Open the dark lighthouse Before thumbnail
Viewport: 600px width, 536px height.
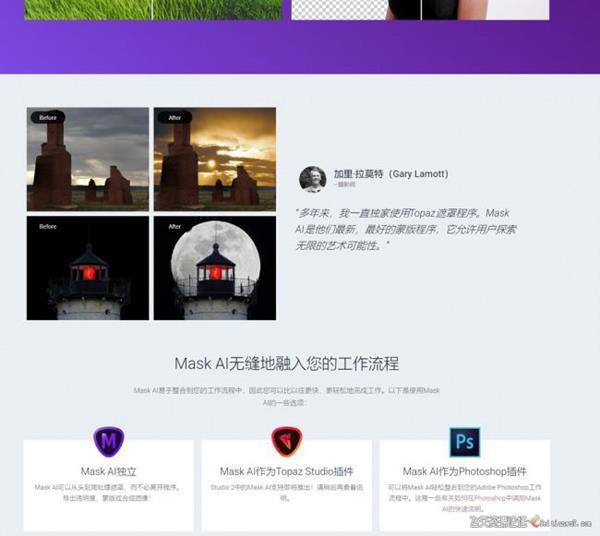point(88,270)
